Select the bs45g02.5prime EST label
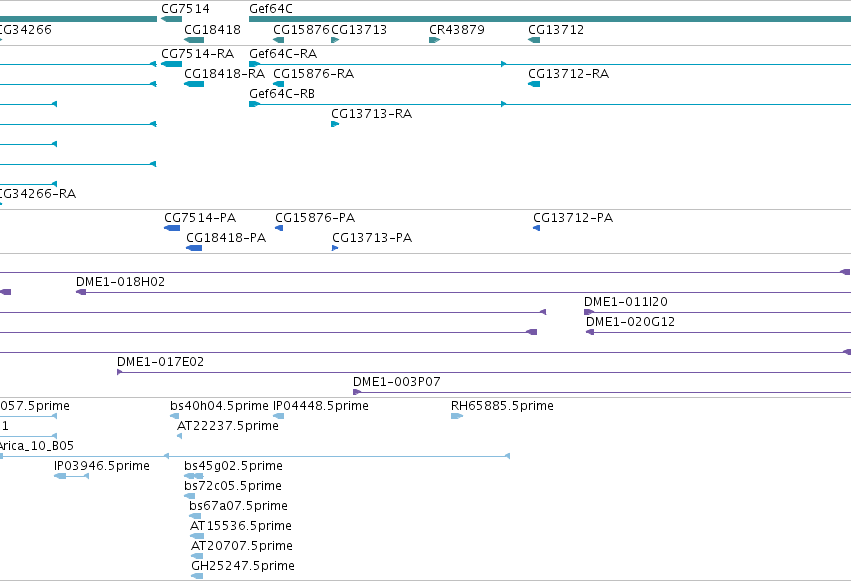The image size is (851, 581). 233,467
